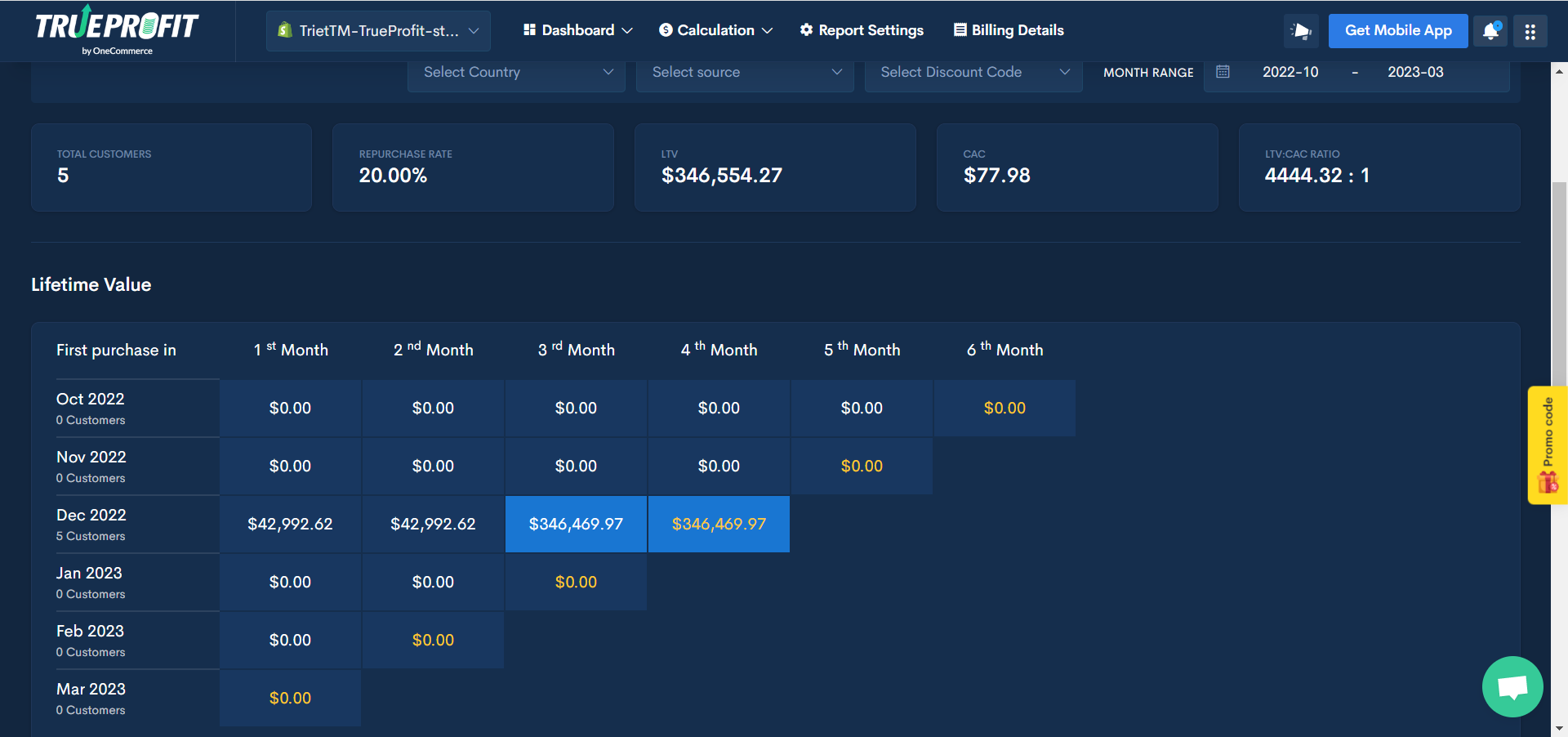Click the highlighted Dec 2022 3rd Month cell
Screen dimensions: 1568x737
point(576,524)
